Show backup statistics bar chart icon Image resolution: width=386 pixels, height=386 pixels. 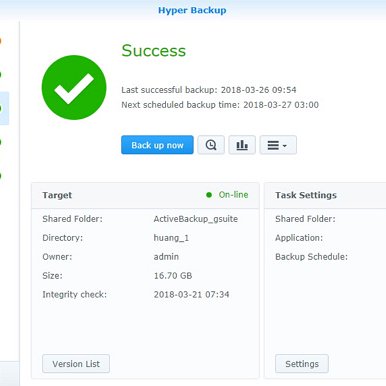click(x=242, y=145)
